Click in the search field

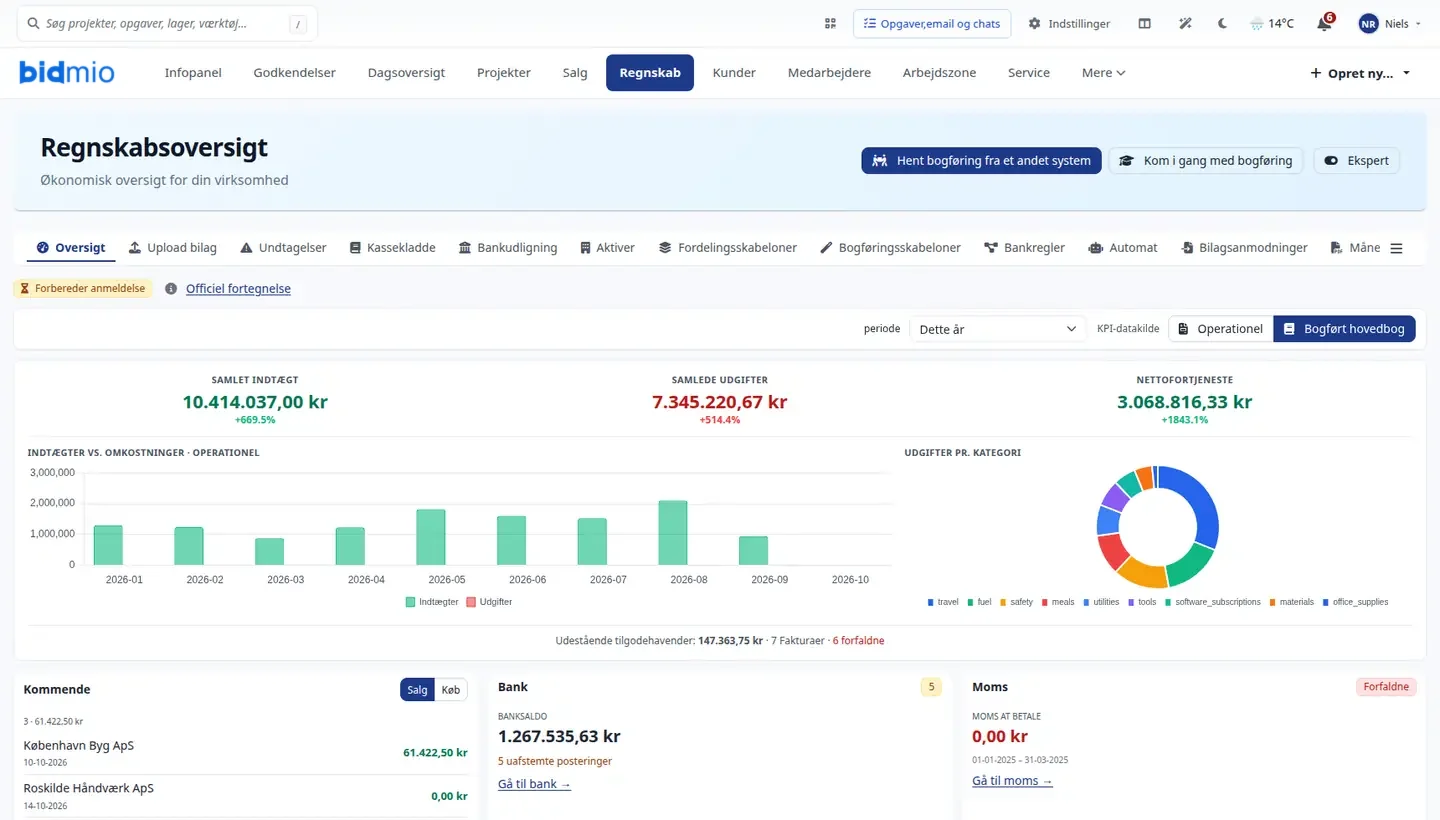pos(166,24)
